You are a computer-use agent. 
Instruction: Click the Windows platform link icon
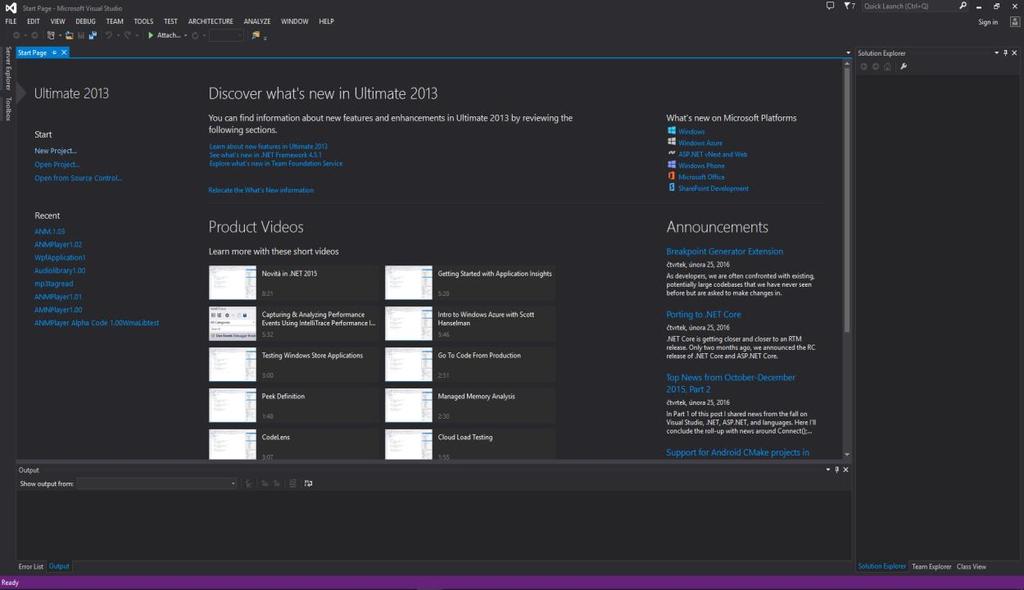671,131
